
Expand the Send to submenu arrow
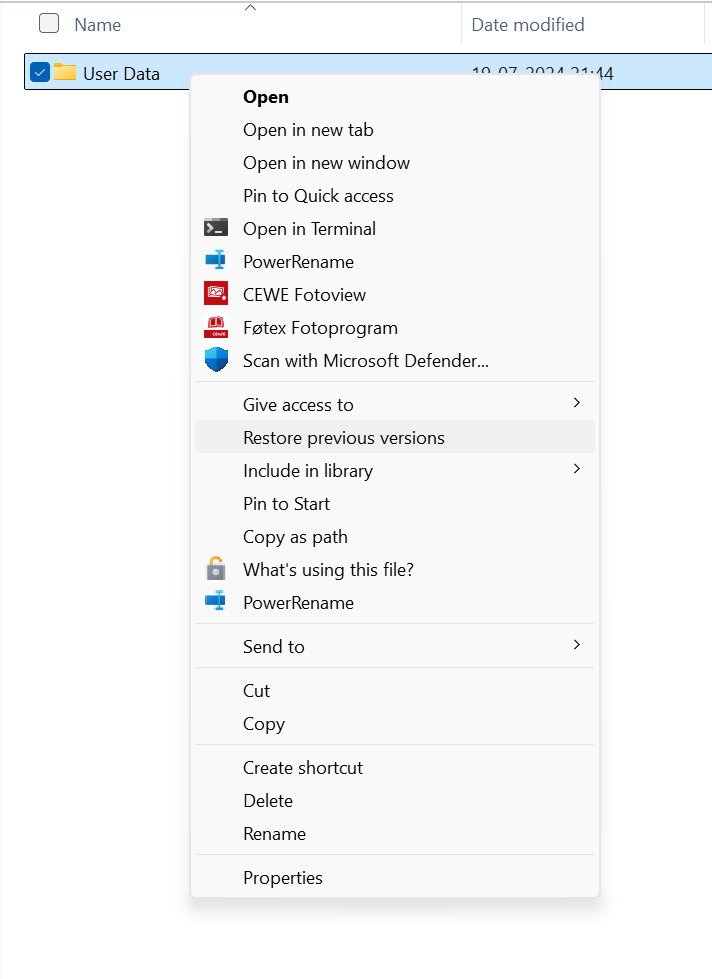pos(576,645)
